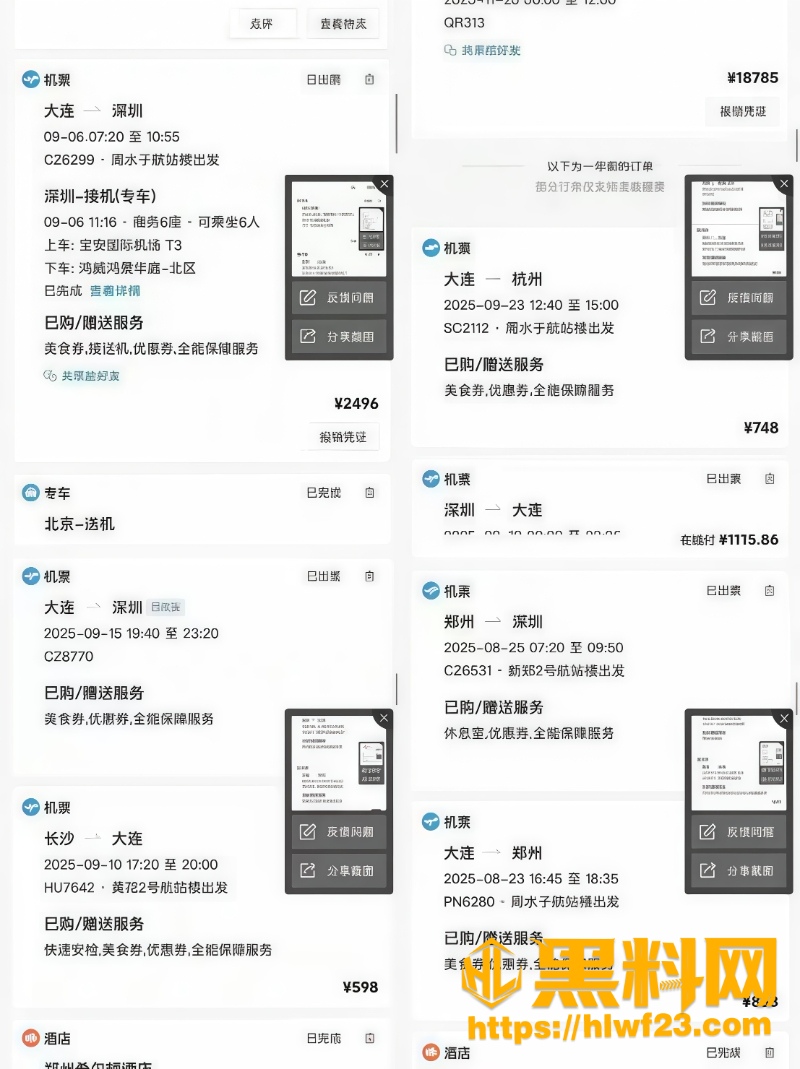Click the ¥18785 order price

752,78
